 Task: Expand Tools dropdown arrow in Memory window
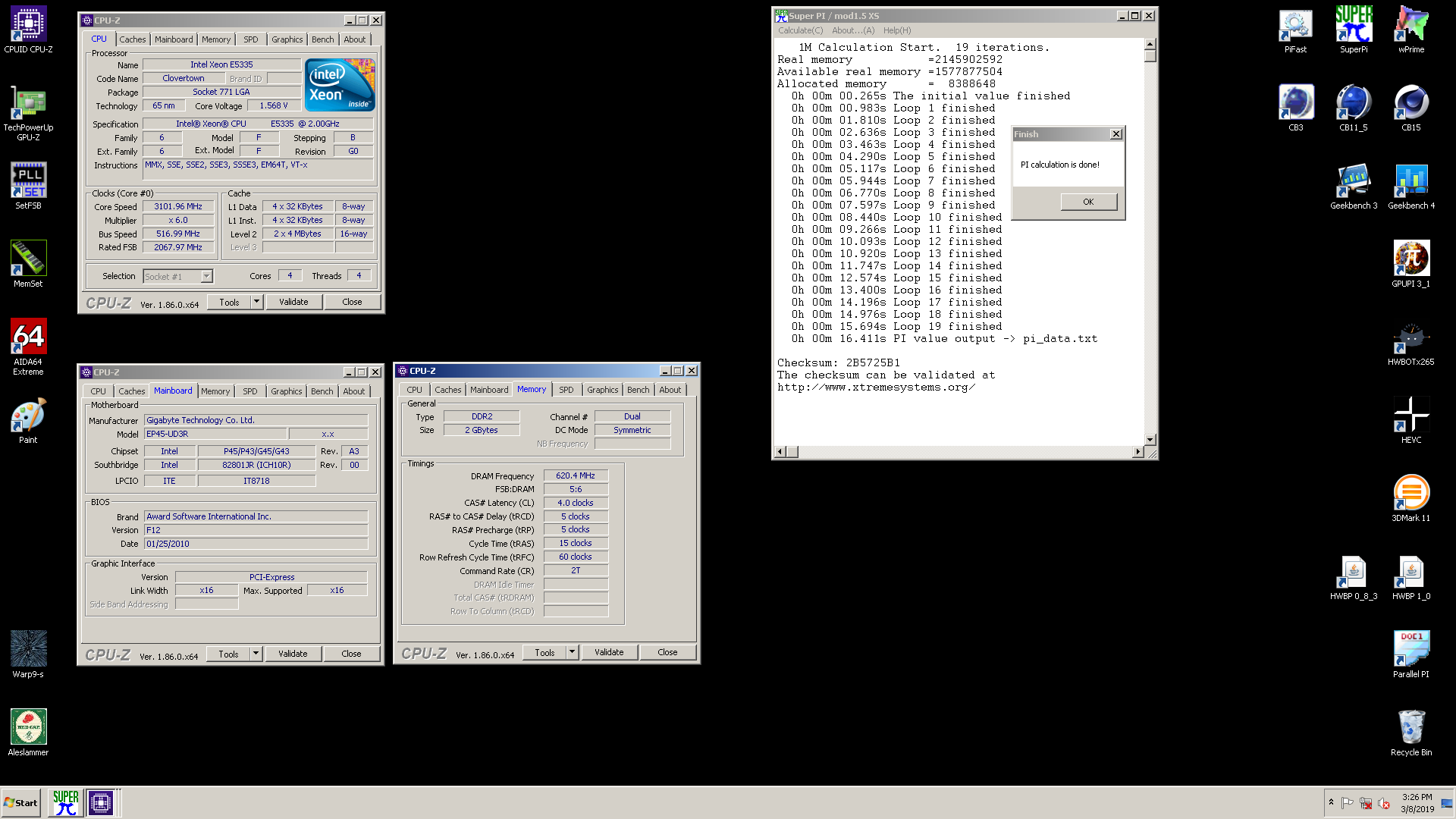(572, 652)
